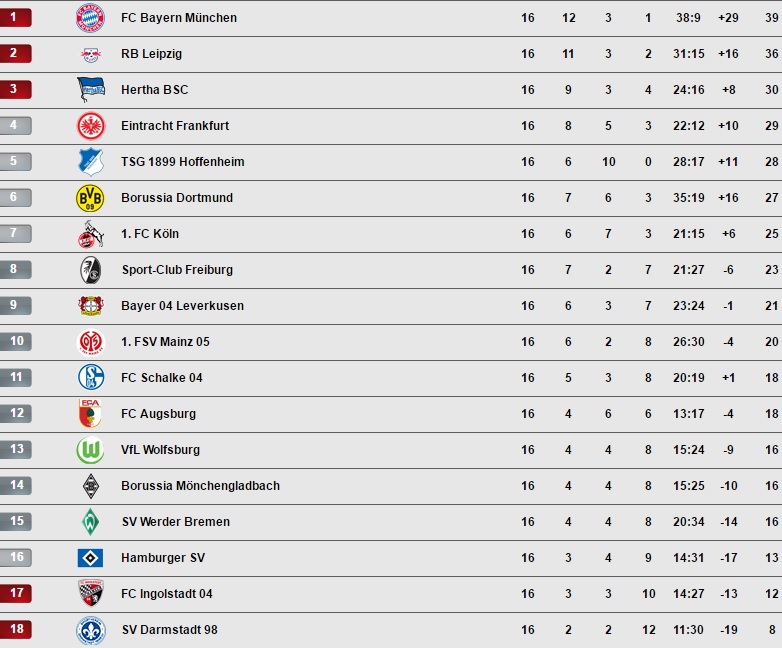782x648 pixels.
Task: Select the FC Augsburg table row name
Action: (158, 414)
